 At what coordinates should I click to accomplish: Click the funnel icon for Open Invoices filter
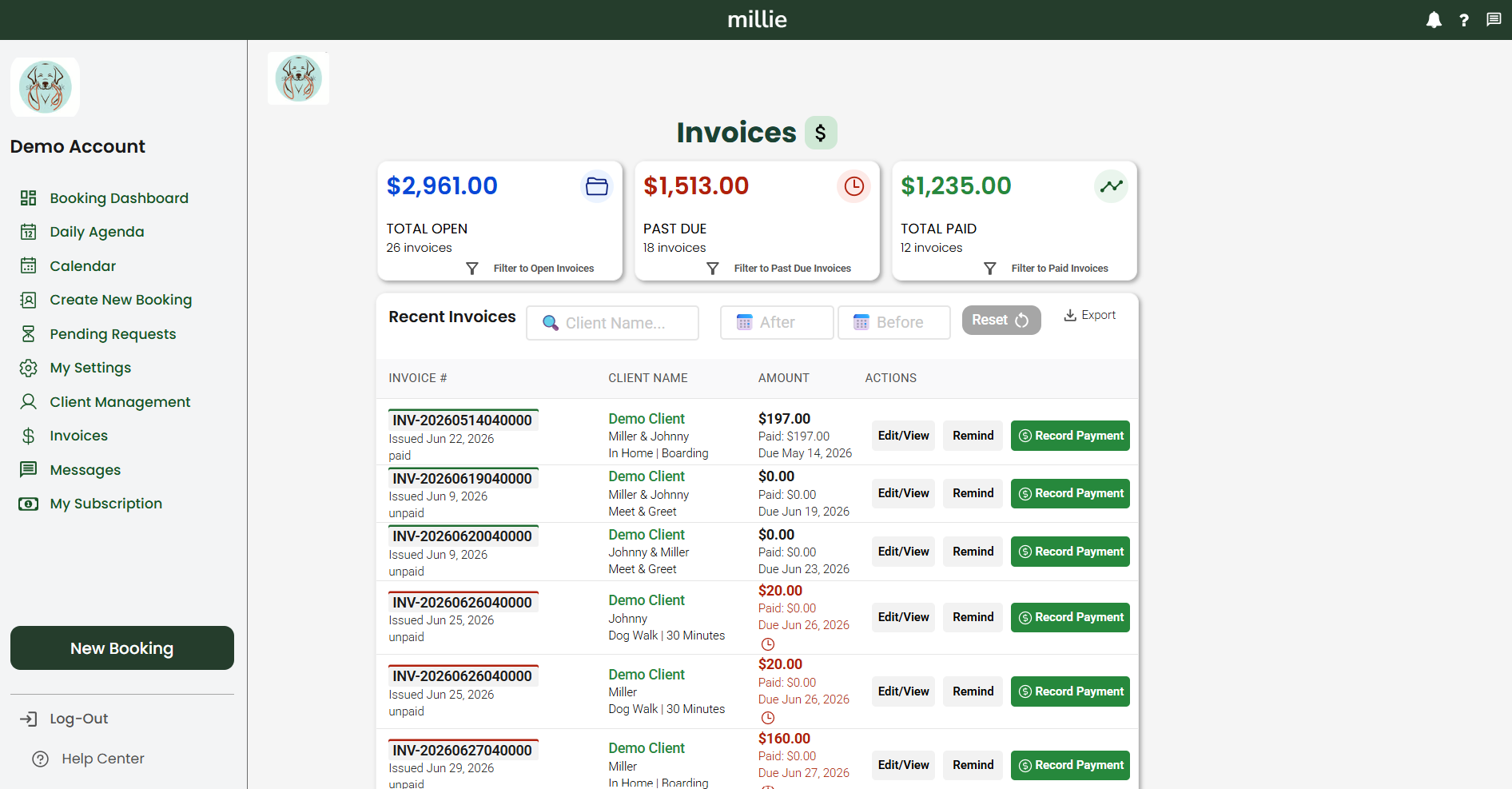tap(472, 269)
